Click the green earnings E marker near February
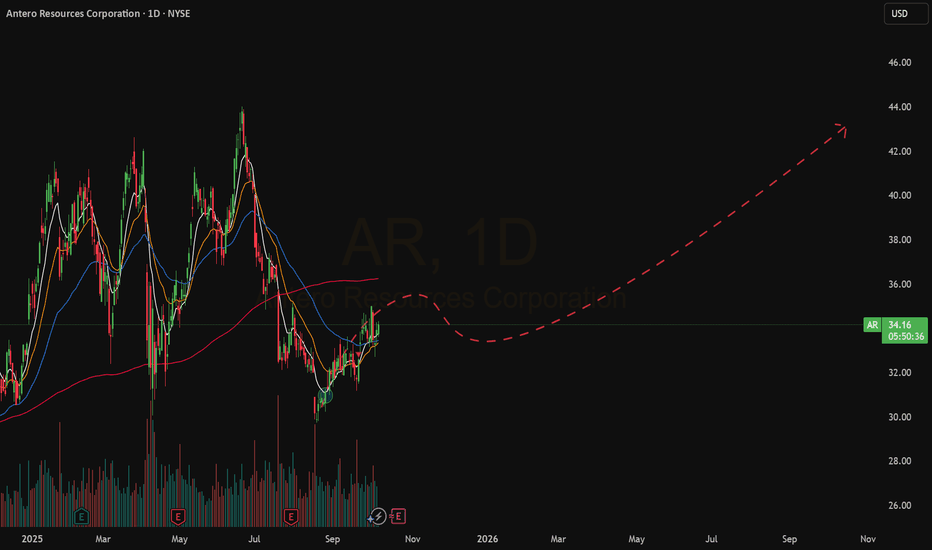The height and width of the screenshot is (550, 932). click(81, 516)
